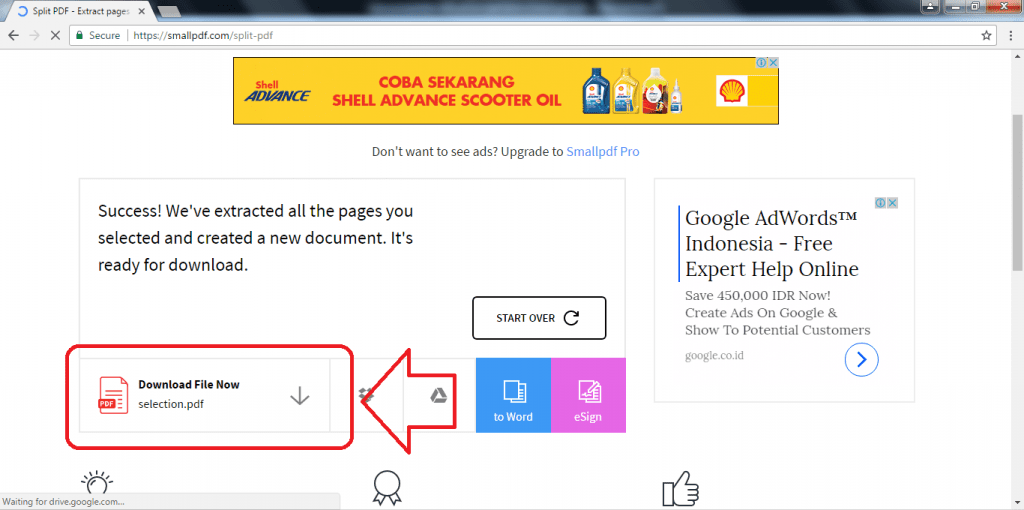This screenshot has width=1024, height=510.
Task: Click the award ribbon feature icon
Action: click(387, 488)
